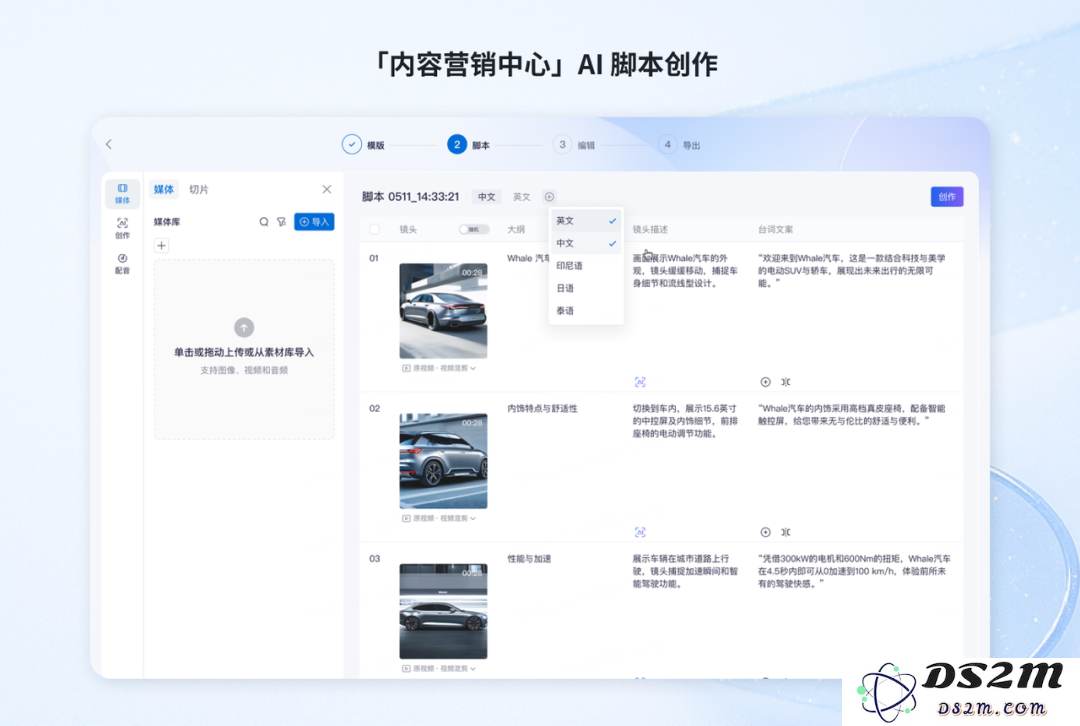Open shot 02 SUV video thumbnail
1080x726 pixels.
[x=444, y=461]
